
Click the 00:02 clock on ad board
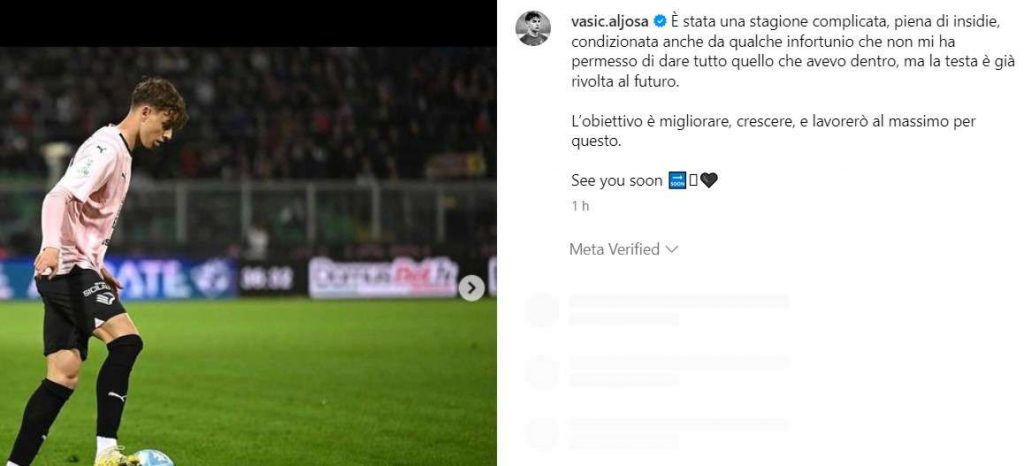pyautogui.click(x=266, y=278)
